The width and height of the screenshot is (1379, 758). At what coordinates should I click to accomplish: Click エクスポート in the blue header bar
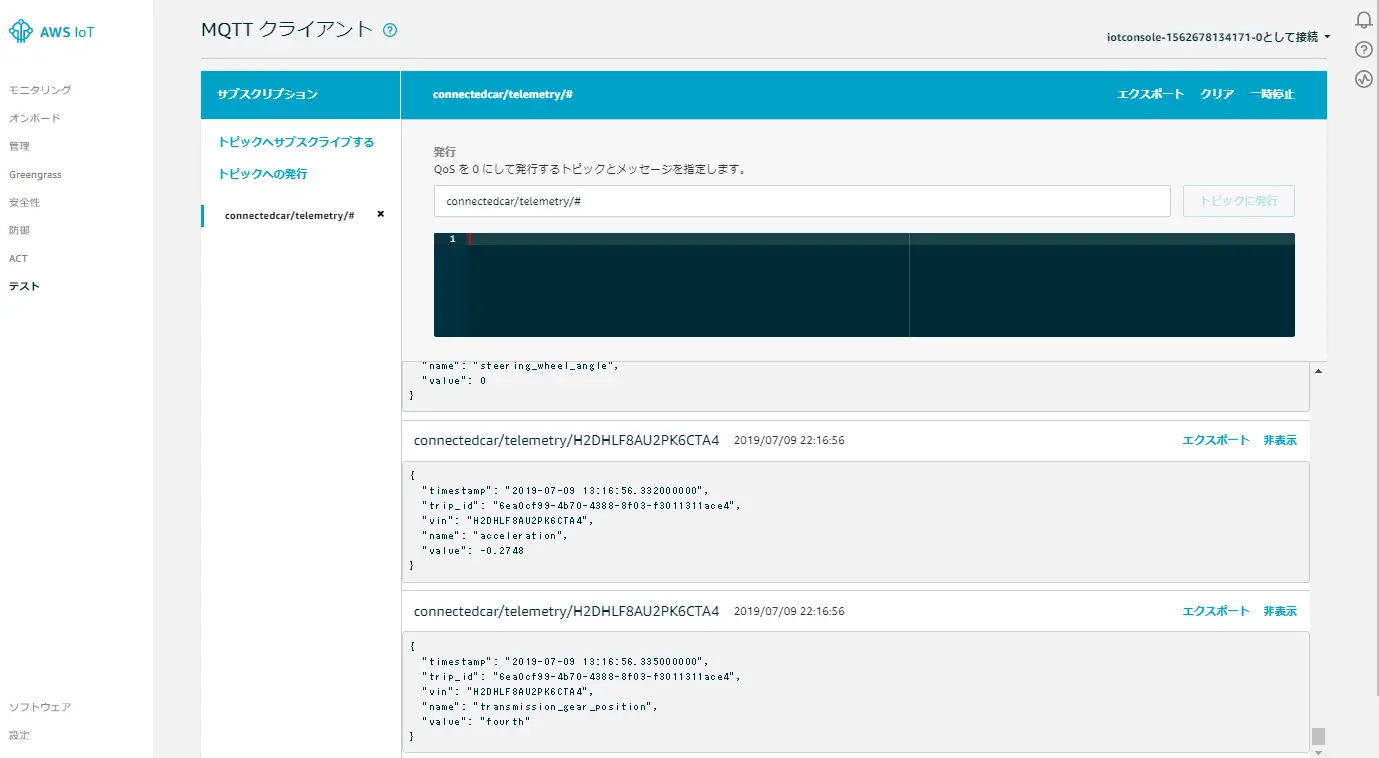1150,94
